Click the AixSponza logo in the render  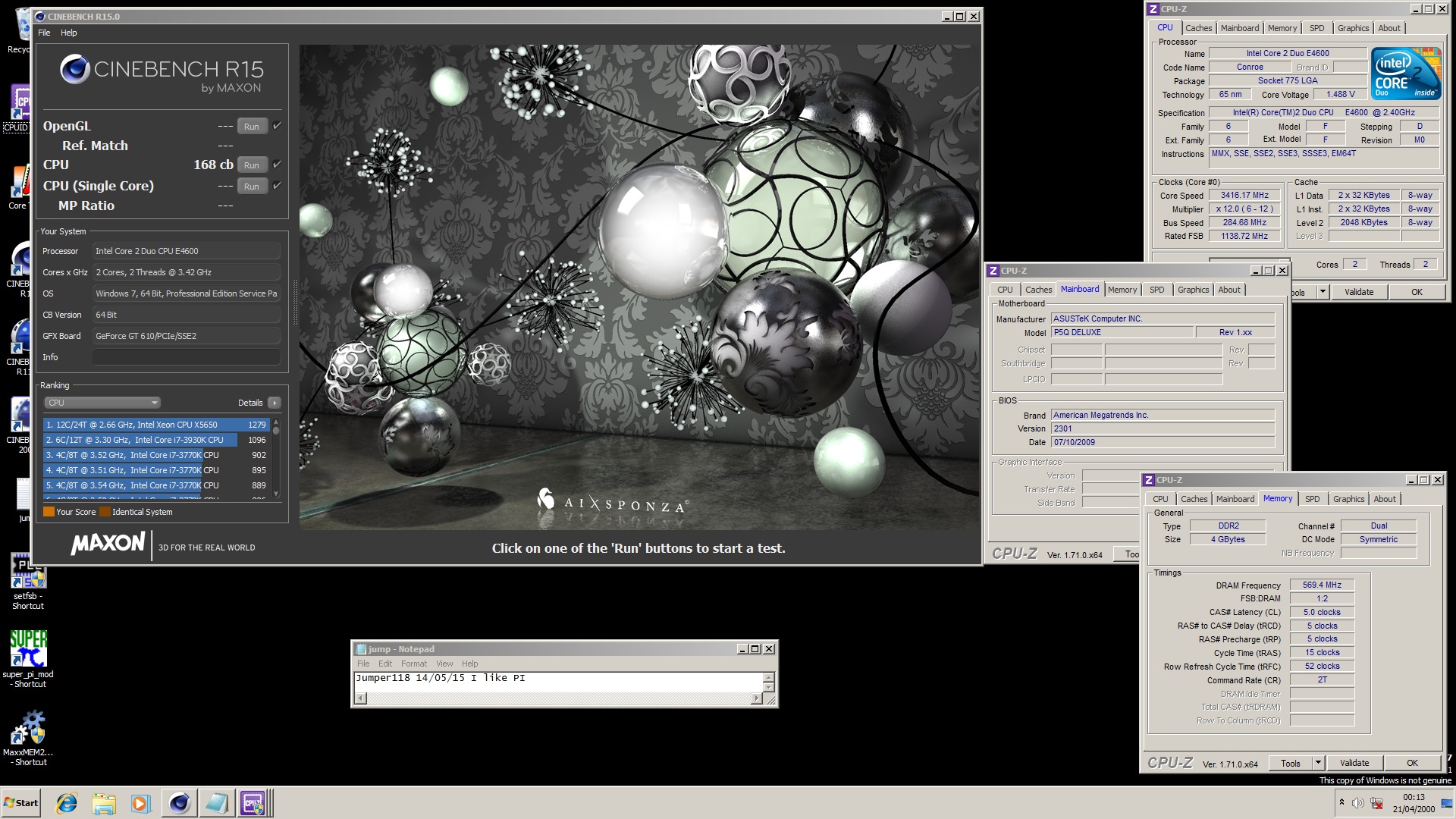click(613, 501)
